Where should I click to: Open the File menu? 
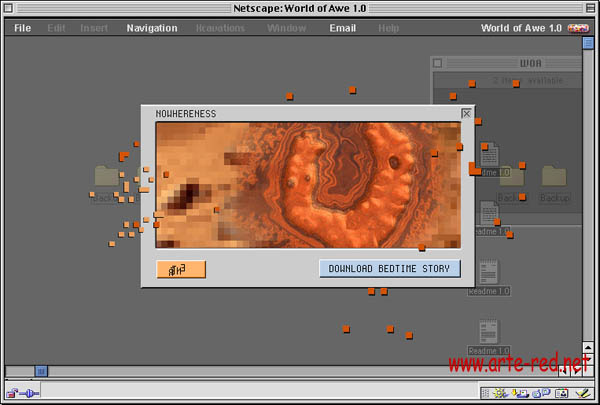pos(22,28)
